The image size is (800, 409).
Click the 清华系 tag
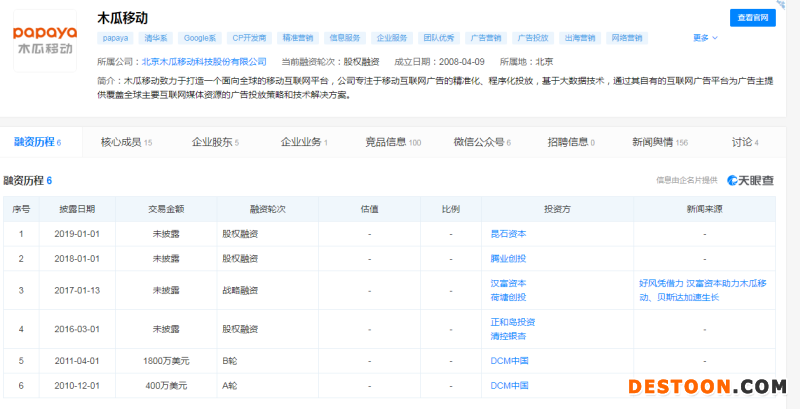pos(158,38)
